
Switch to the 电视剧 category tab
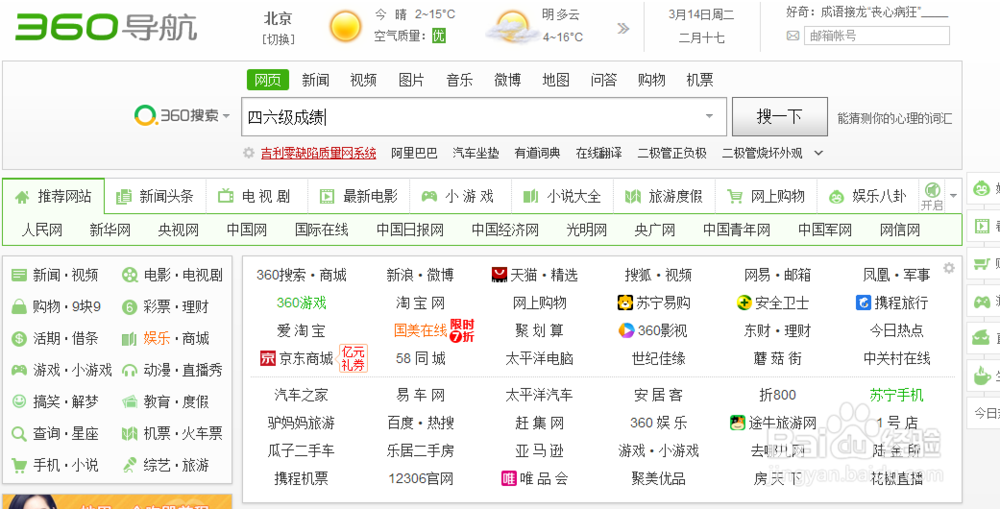256,196
